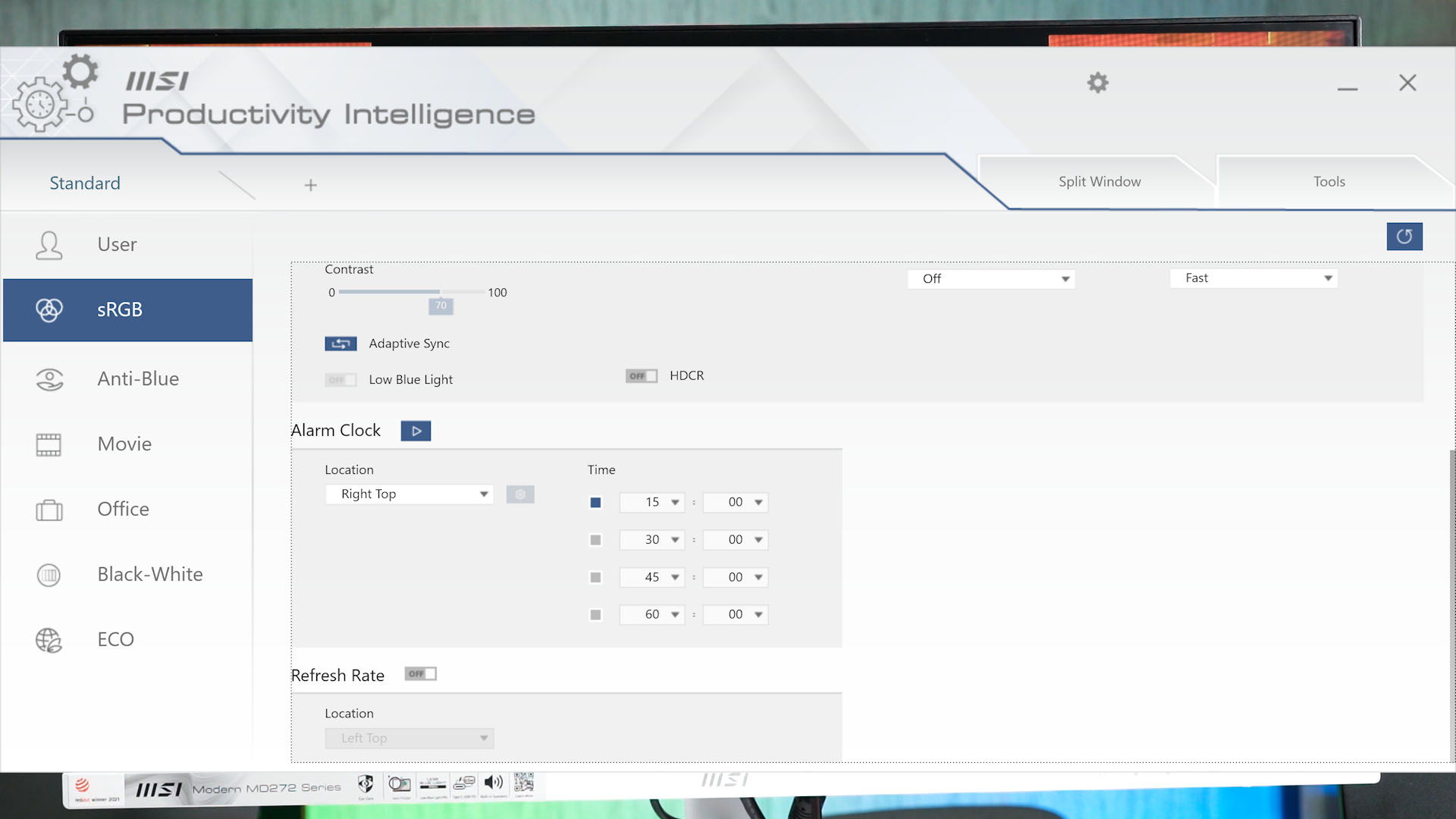
Task: Choose the Black-White mode
Action: [x=127, y=574]
